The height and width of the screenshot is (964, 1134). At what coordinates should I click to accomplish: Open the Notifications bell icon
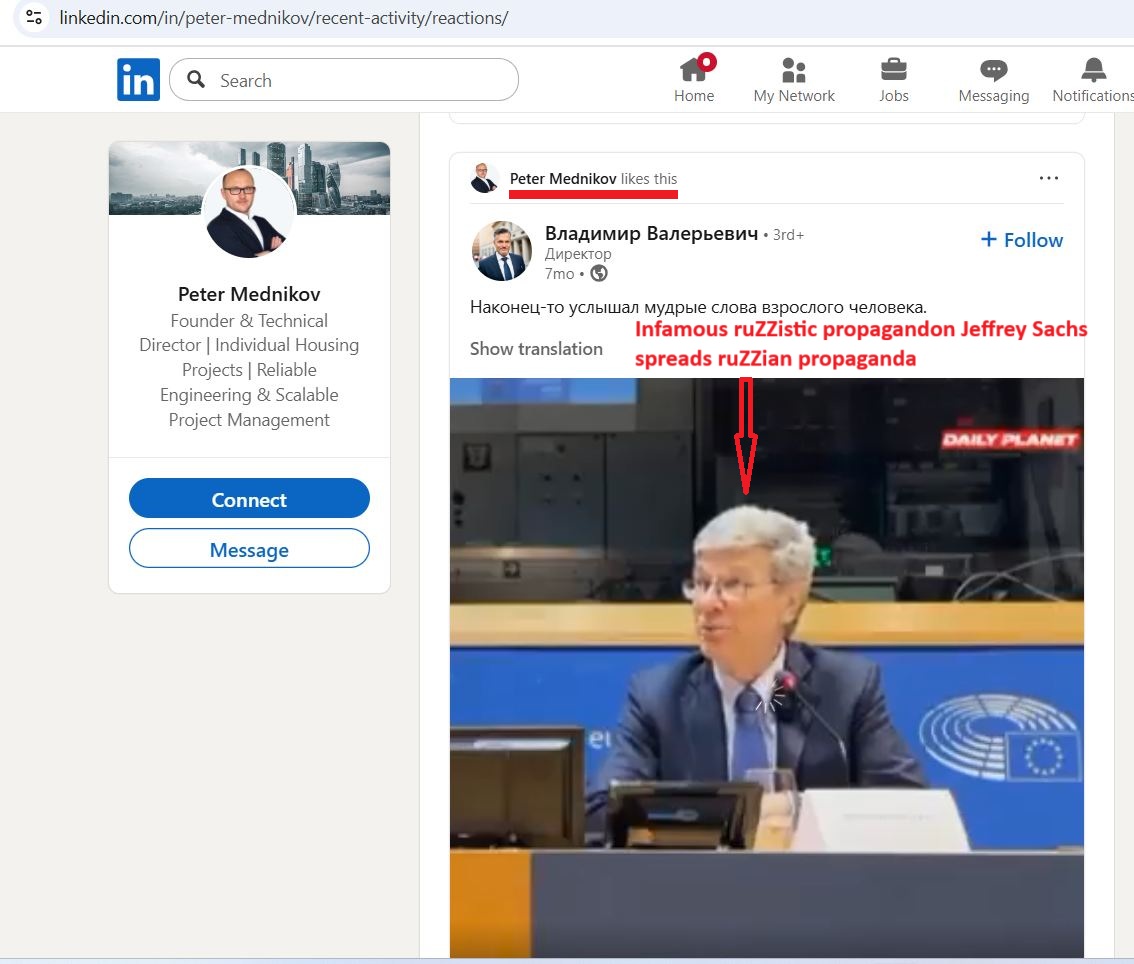click(x=1094, y=70)
